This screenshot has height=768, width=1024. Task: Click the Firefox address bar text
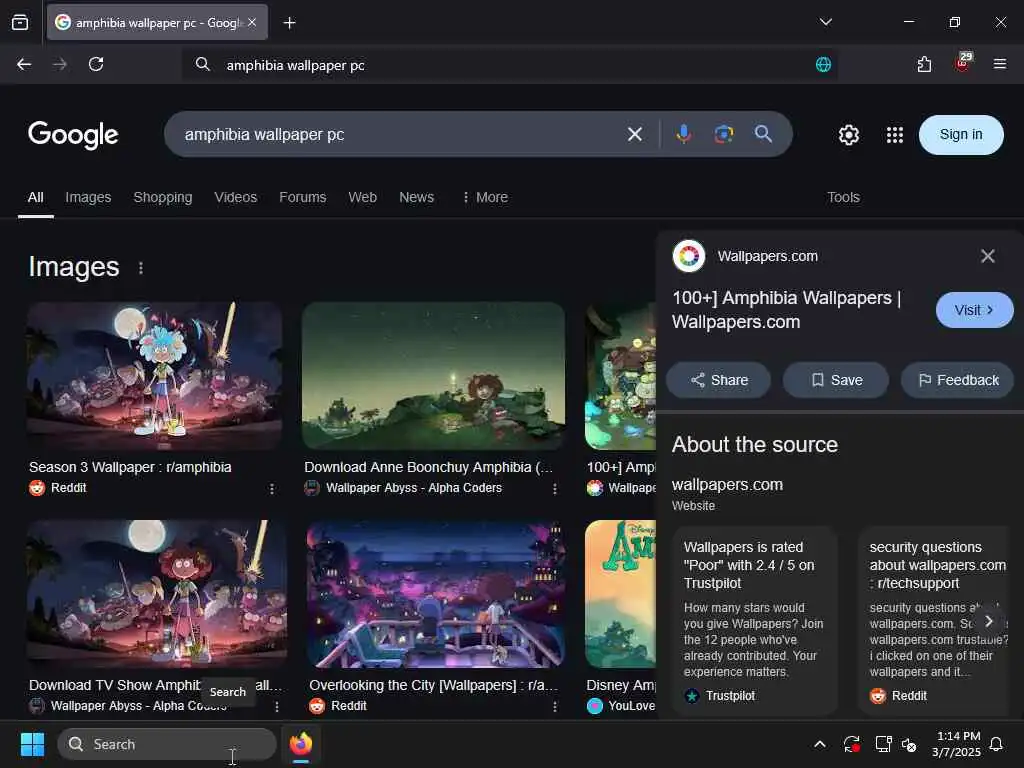[296, 65]
